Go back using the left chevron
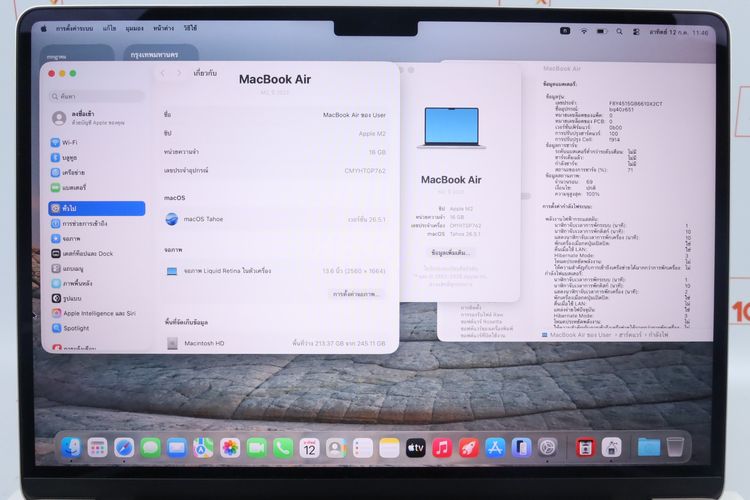 [163, 73]
